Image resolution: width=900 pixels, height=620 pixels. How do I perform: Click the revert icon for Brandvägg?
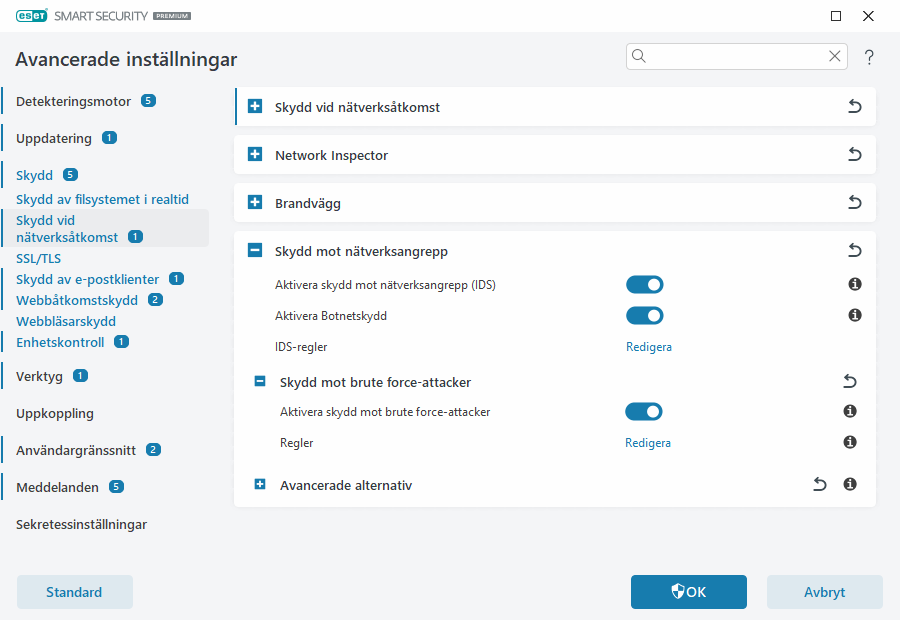point(854,202)
